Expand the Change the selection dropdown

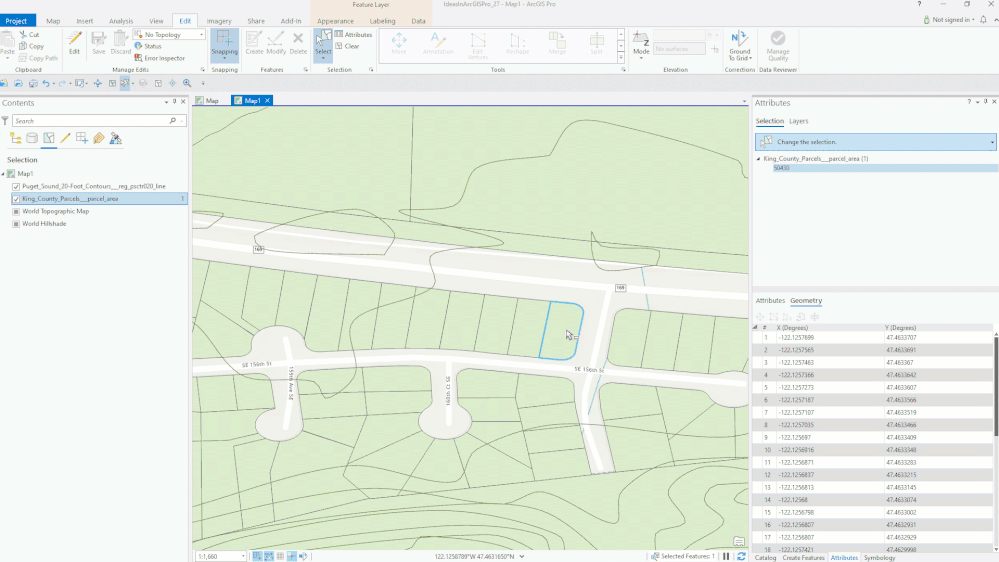992,142
